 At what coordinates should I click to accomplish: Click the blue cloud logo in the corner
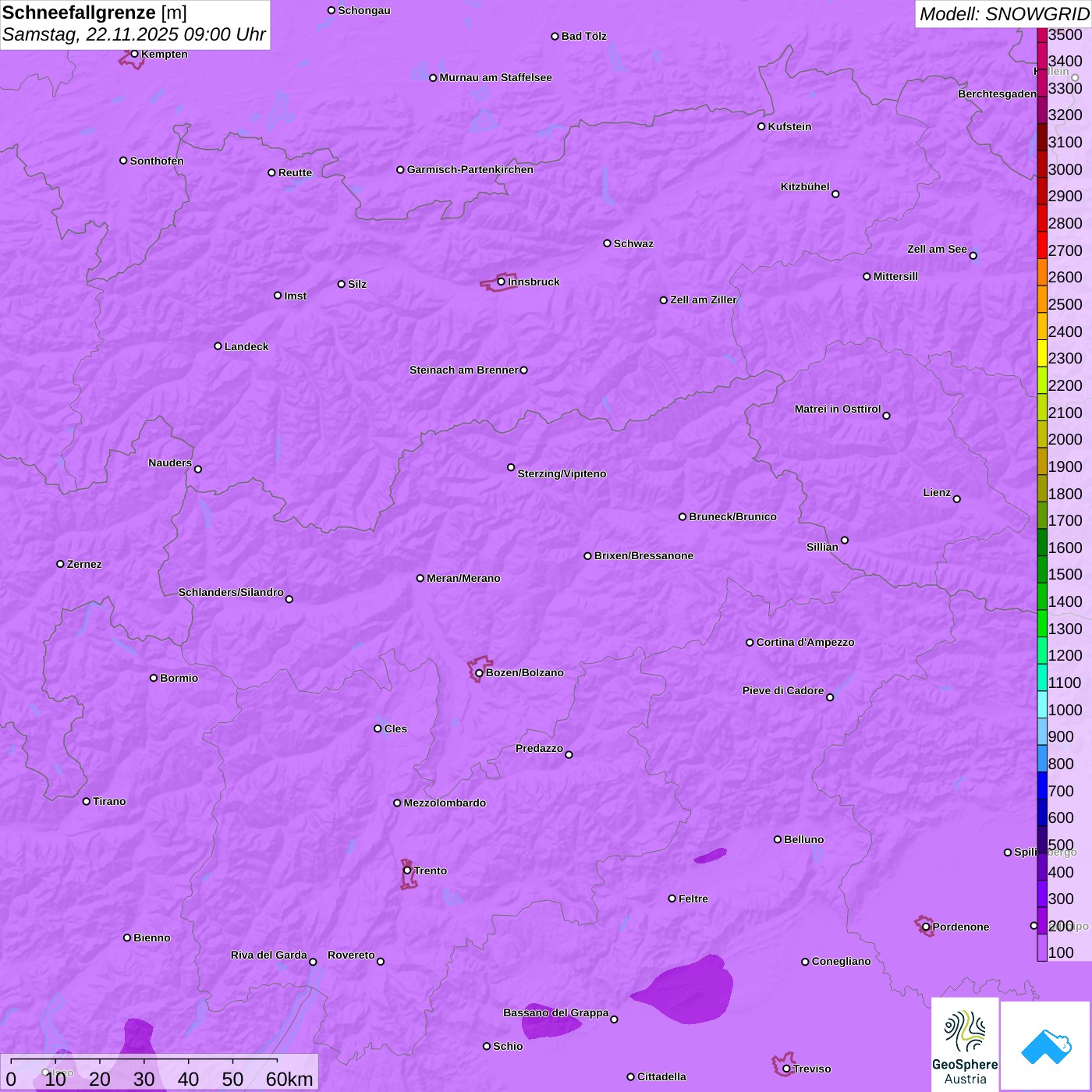pyautogui.click(x=1045, y=1046)
